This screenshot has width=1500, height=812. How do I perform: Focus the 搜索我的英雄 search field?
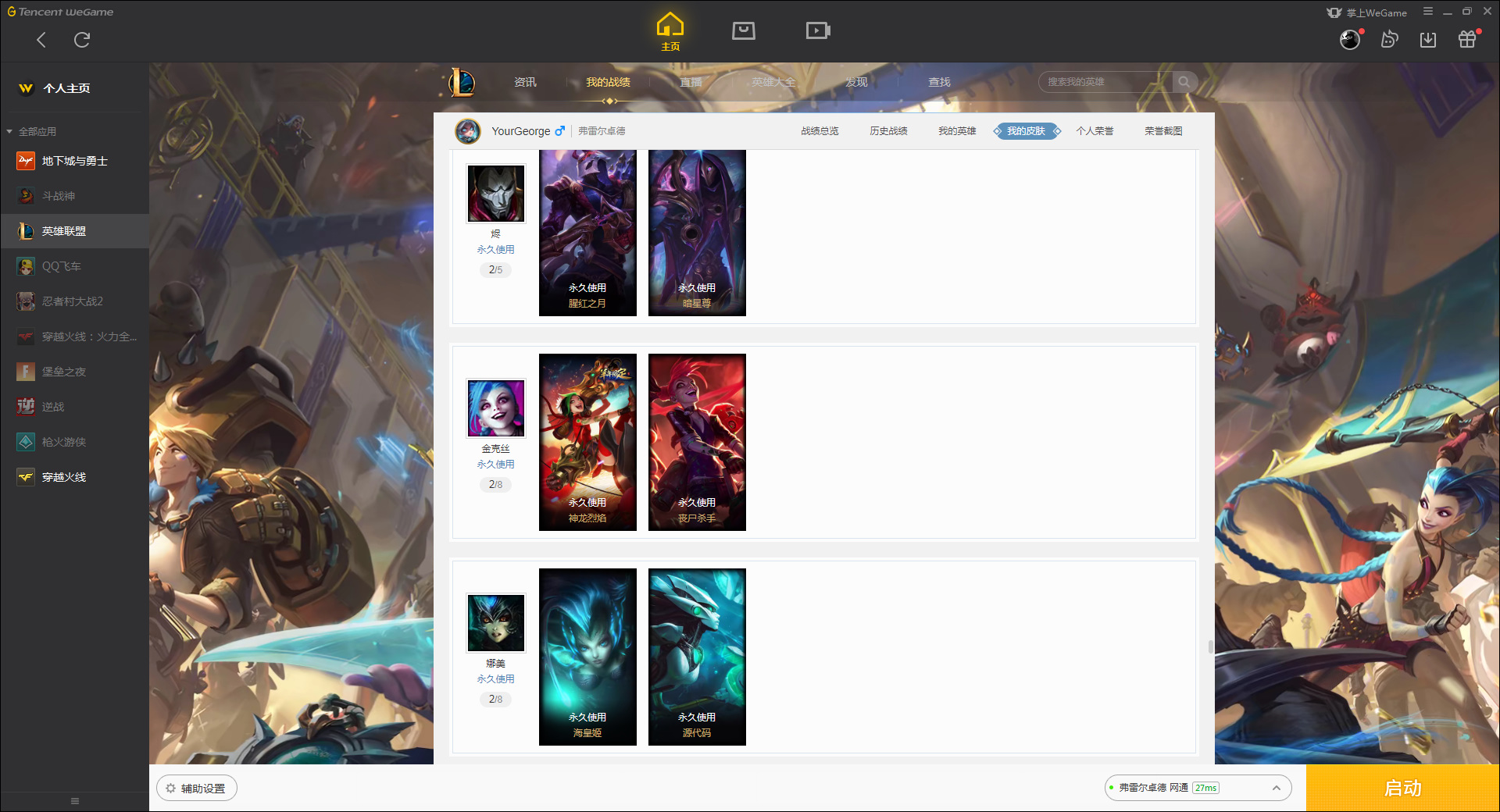[x=1105, y=82]
